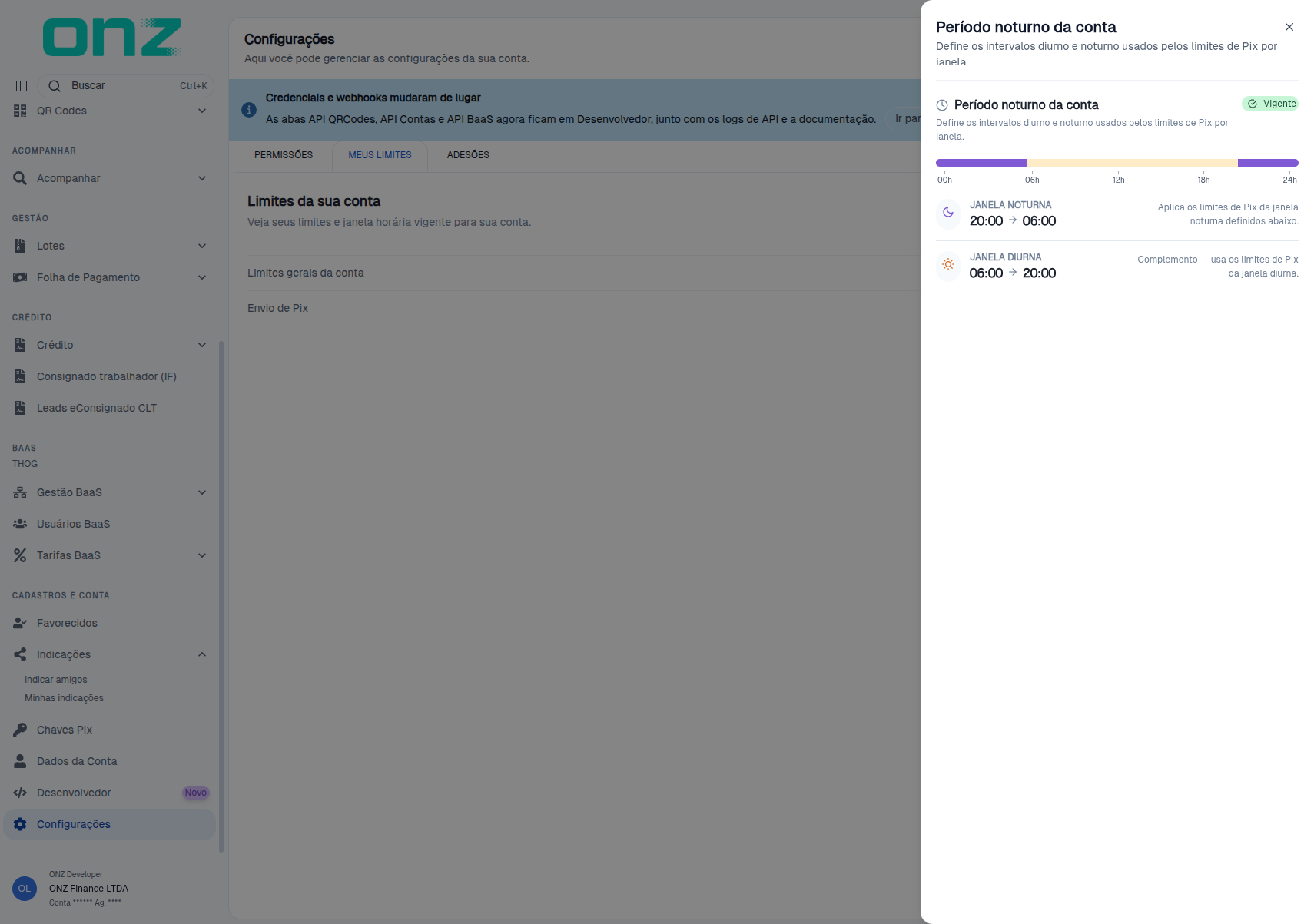Expand the Lotes chevron
This screenshot has width=1314, height=924.
[x=202, y=246]
